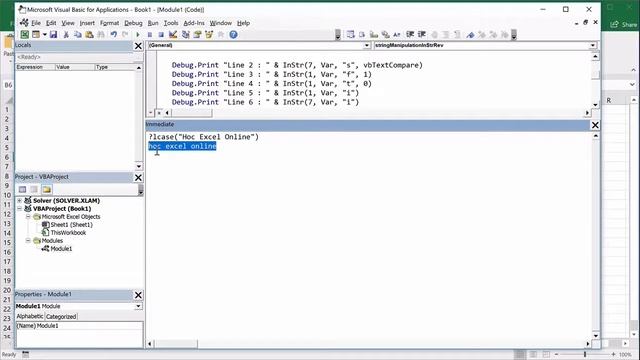
Task: Cut selection using the scissors icon
Action: tap(66, 35)
